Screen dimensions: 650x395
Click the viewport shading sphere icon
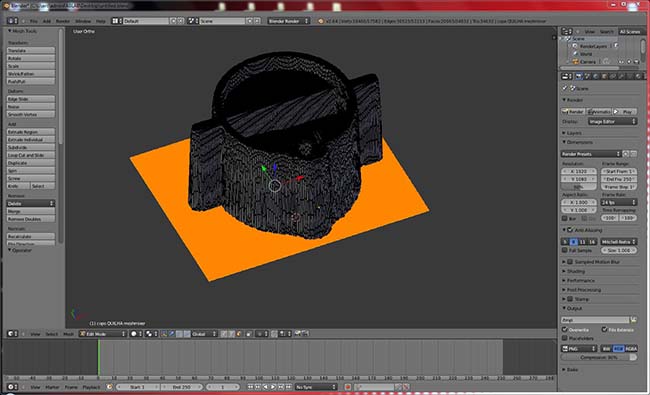click(136, 334)
